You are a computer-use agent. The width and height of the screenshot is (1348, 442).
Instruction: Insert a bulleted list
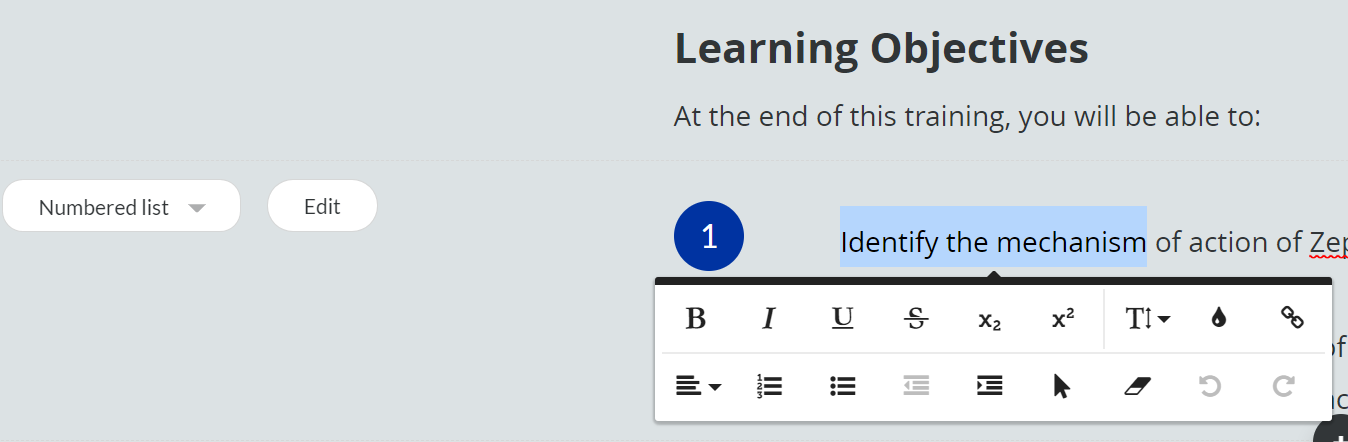click(843, 387)
